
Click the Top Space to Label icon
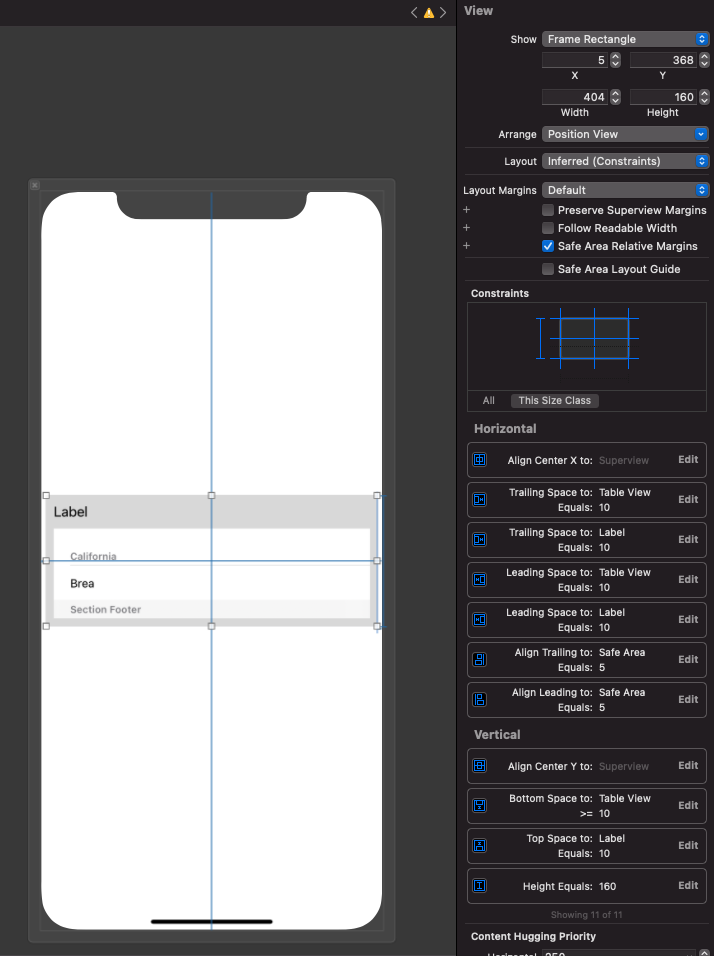coord(480,846)
